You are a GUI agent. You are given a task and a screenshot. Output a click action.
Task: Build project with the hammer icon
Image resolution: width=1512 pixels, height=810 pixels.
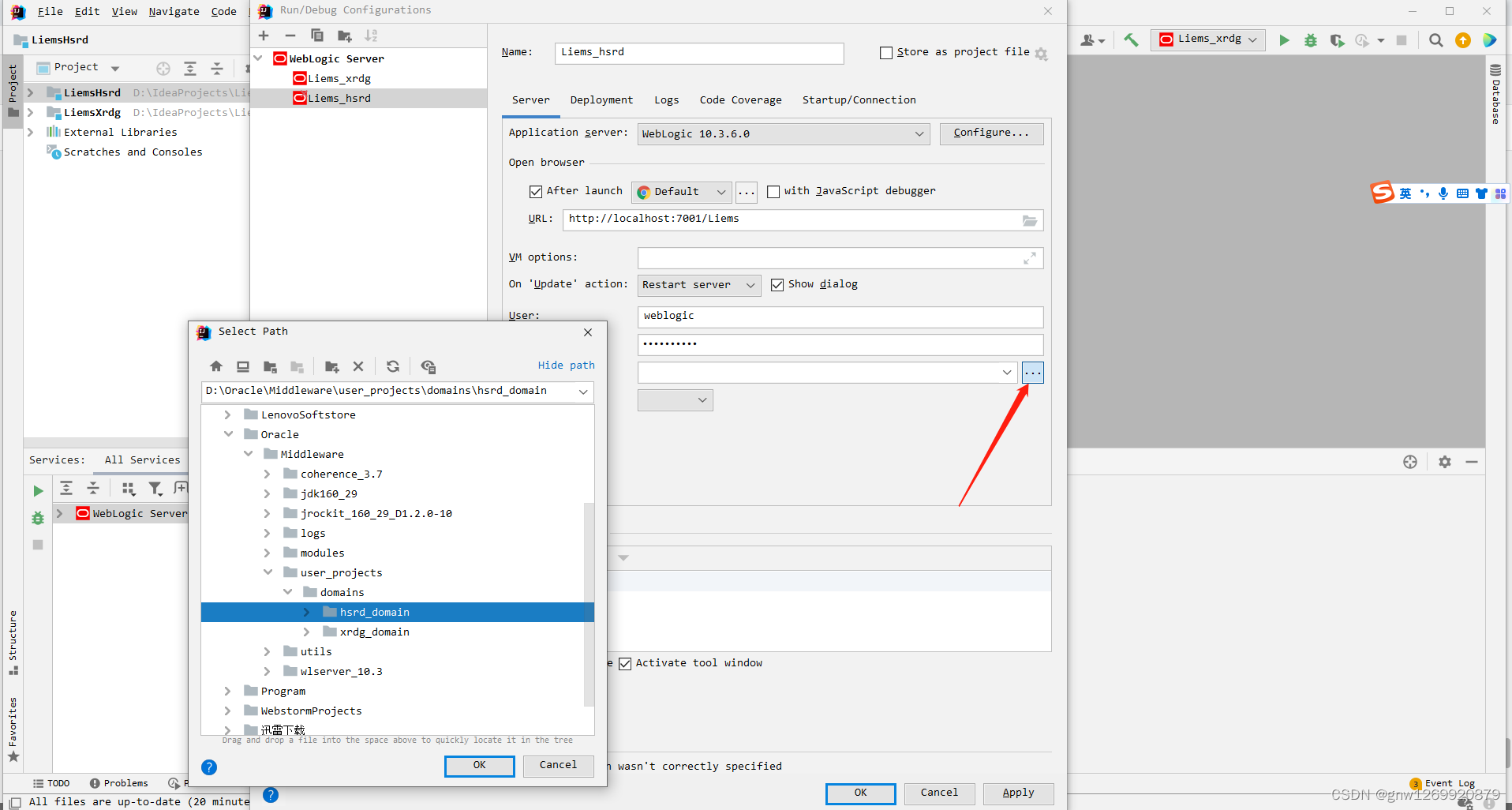pos(1131,39)
